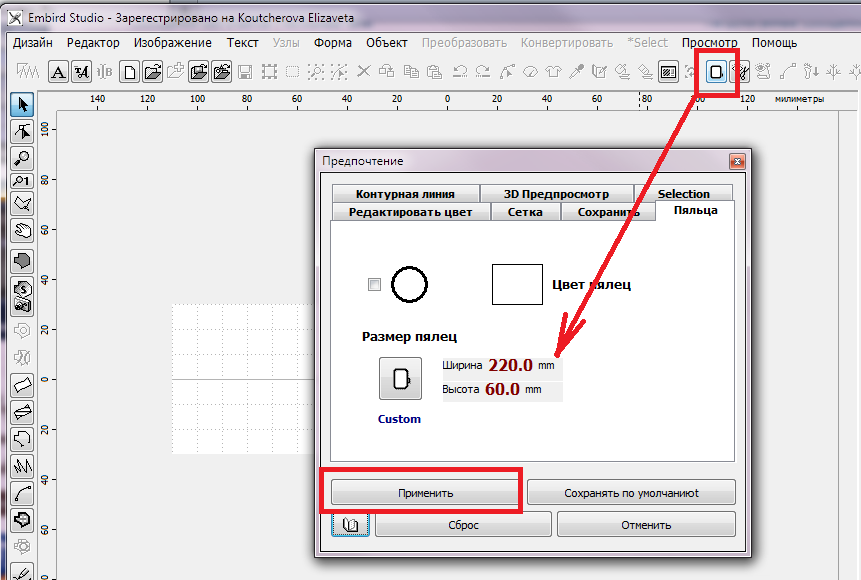Screen dimensions: 861x580
Task: Click the Отменить button
Action: pos(645,524)
